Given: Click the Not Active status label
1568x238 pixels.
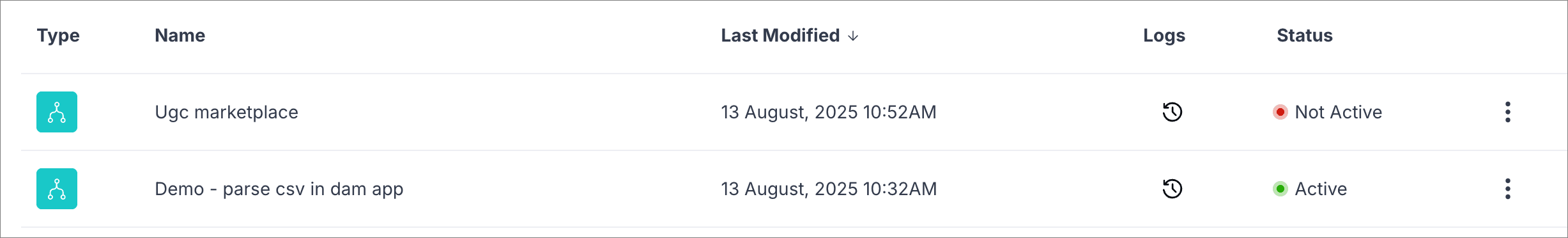Looking at the screenshot, I should click(1338, 112).
